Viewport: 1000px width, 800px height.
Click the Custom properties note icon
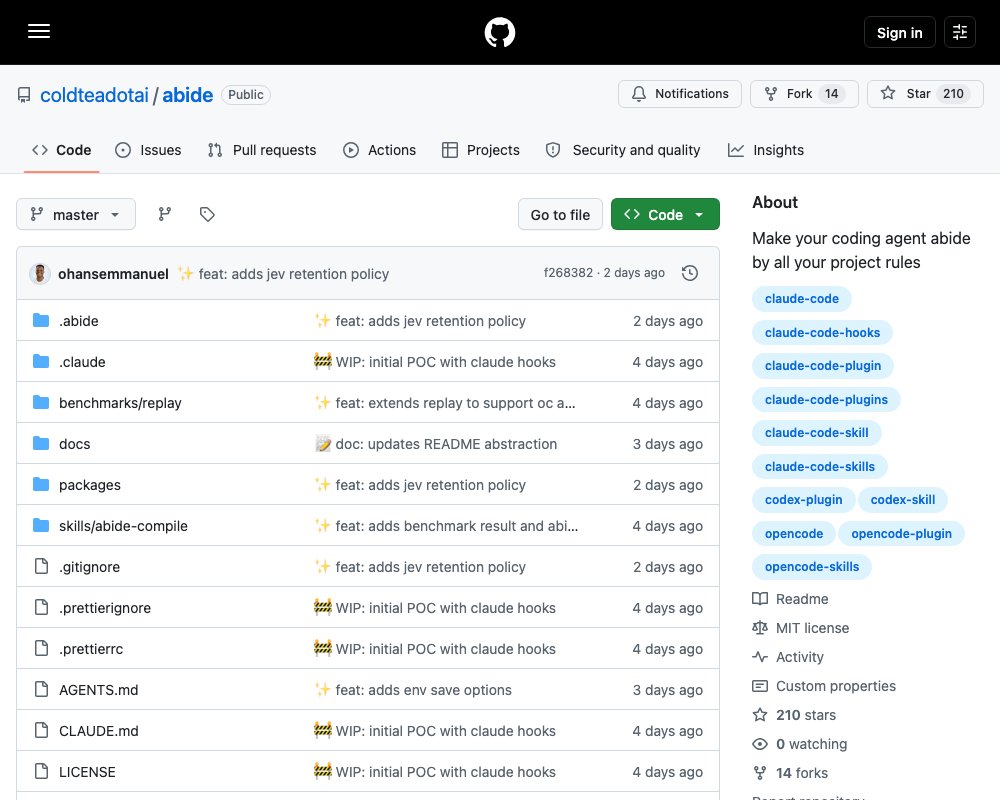coord(760,686)
